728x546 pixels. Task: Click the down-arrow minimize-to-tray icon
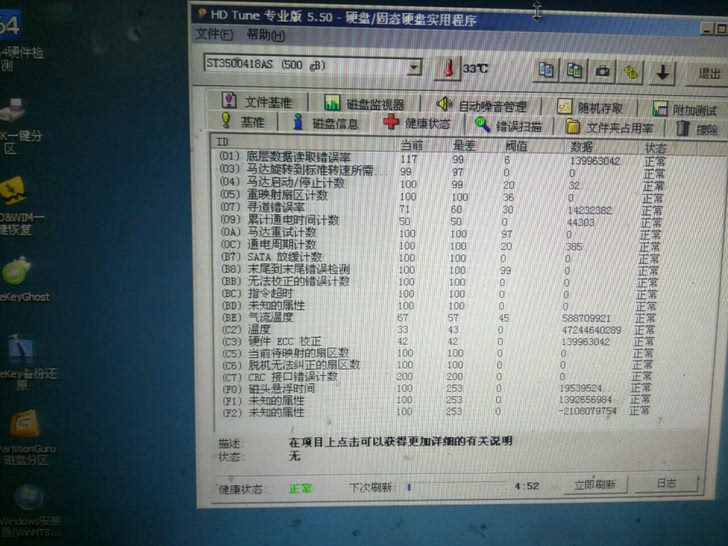coord(662,73)
